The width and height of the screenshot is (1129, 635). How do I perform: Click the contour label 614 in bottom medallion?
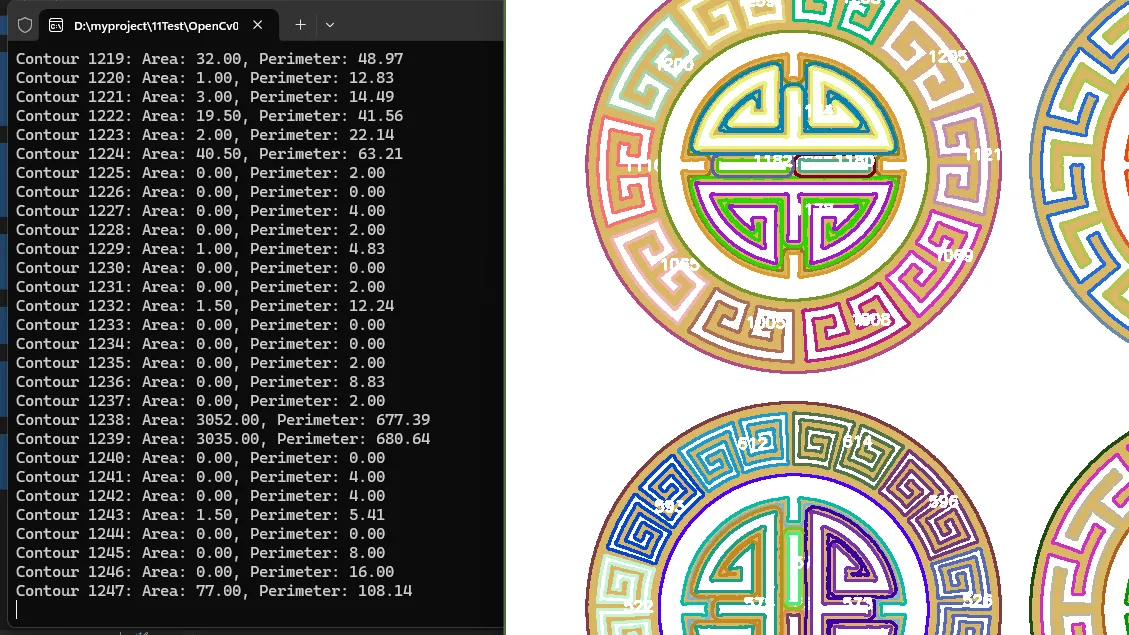click(x=857, y=442)
